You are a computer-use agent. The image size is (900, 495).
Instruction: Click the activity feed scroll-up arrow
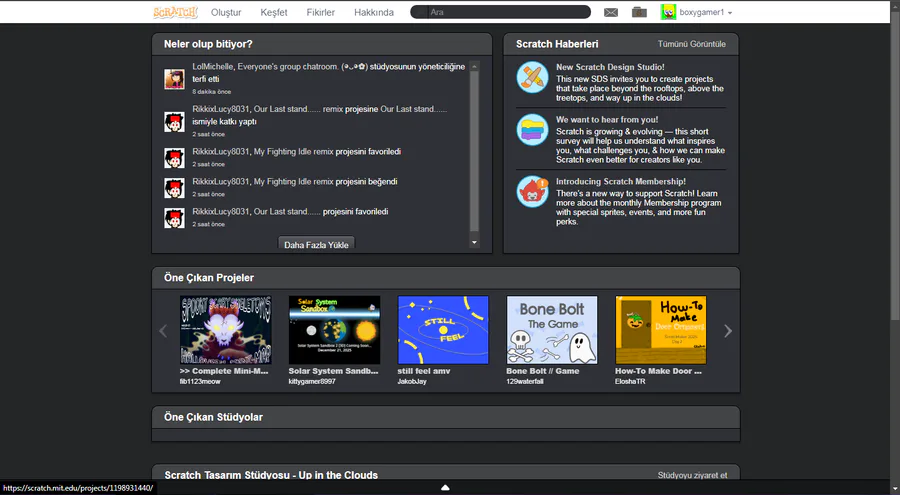coord(474,67)
